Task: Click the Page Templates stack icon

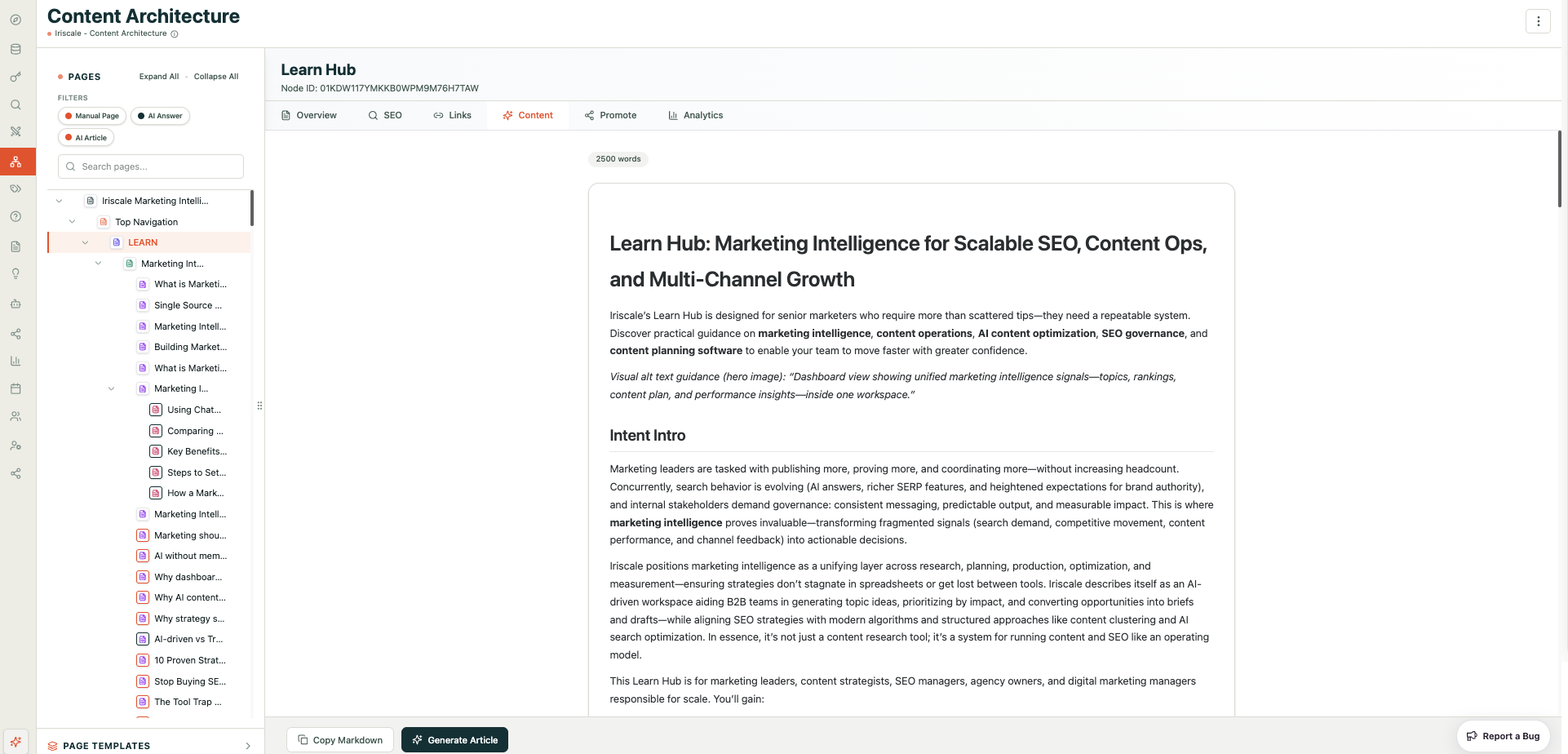Action: coord(52,746)
